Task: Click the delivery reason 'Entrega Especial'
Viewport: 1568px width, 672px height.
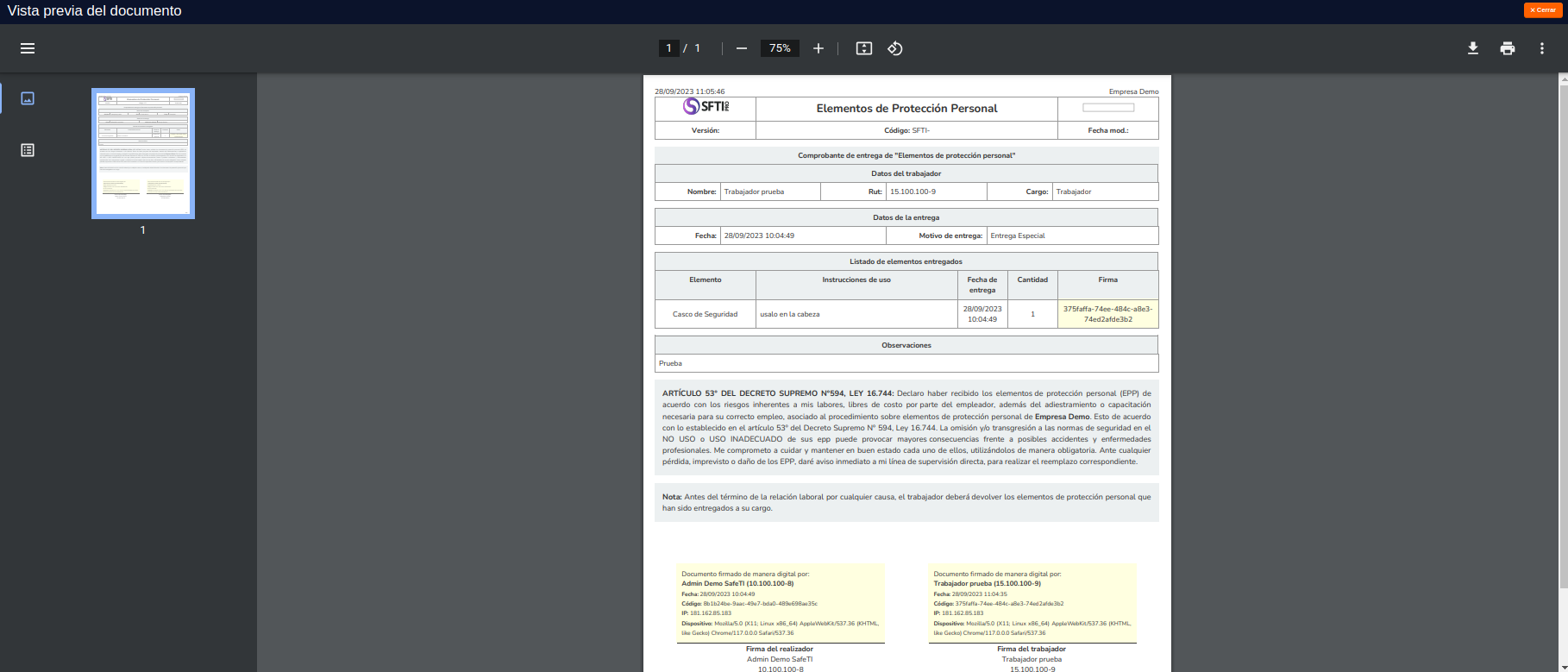Action: (x=1018, y=236)
